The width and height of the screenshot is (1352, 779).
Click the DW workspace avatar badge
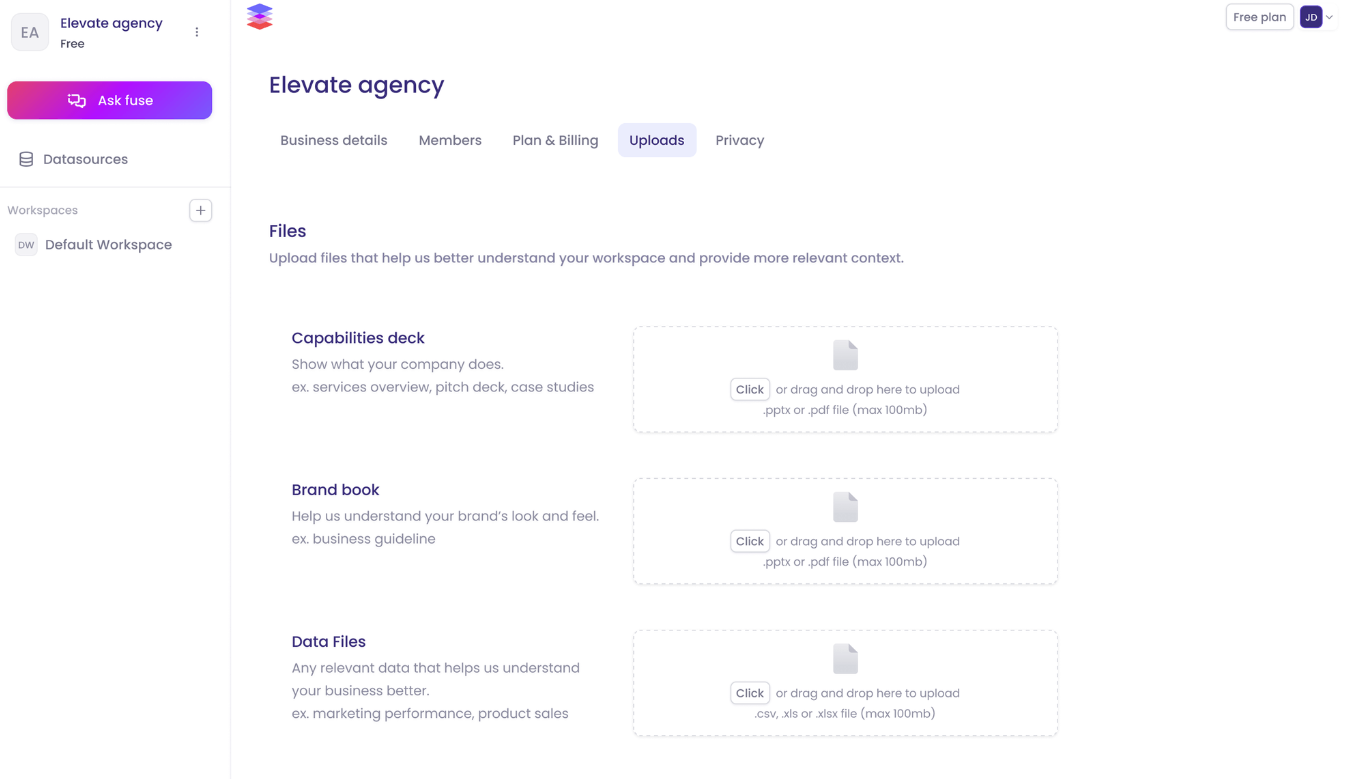(26, 245)
